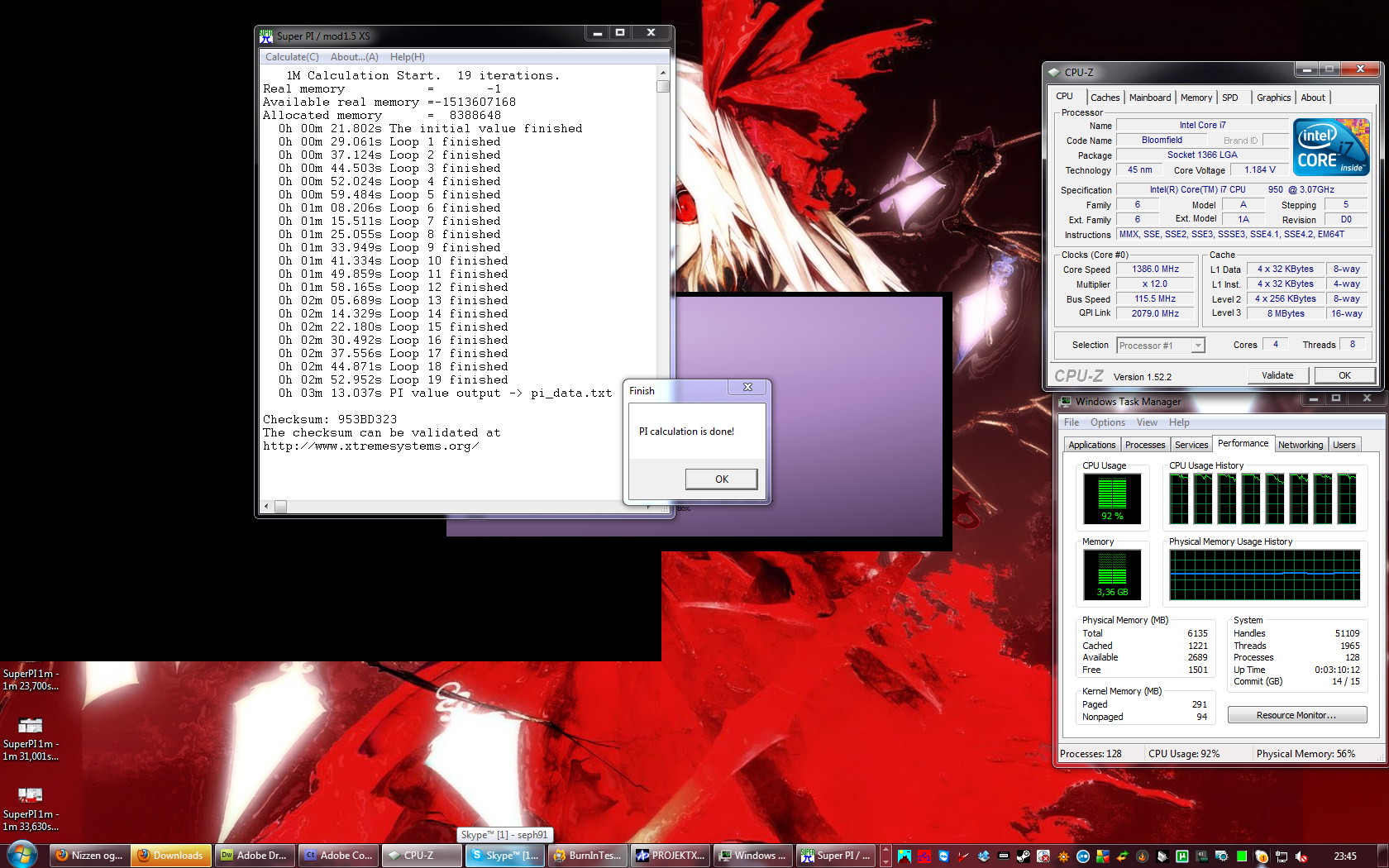Click the Super PI horizontal scrollbar thumb
Viewport: 1389px width, 868px height.
click(x=280, y=507)
